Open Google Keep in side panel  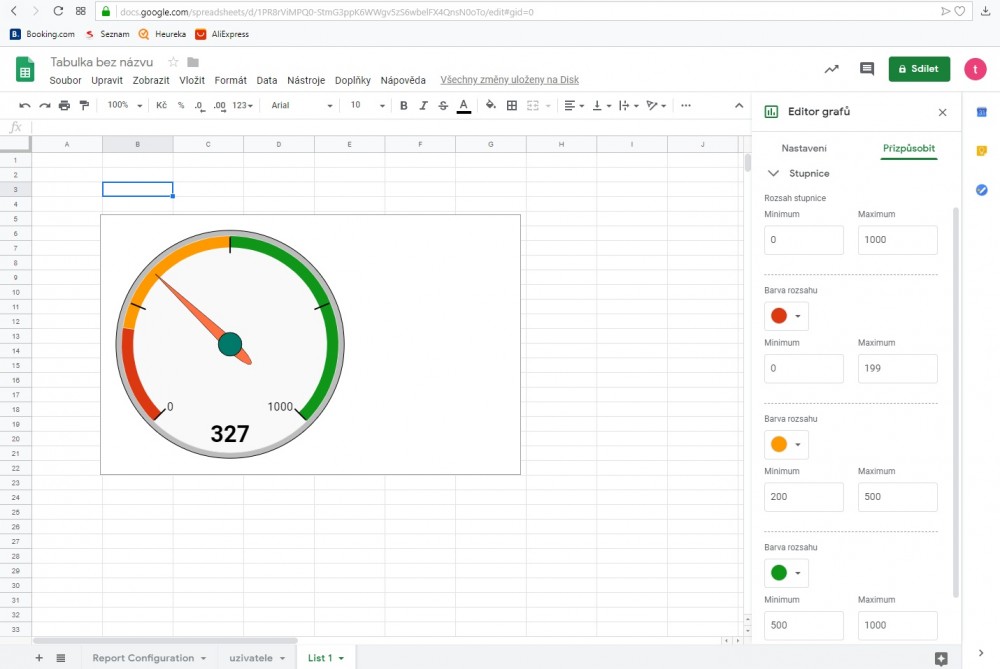[982, 151]
